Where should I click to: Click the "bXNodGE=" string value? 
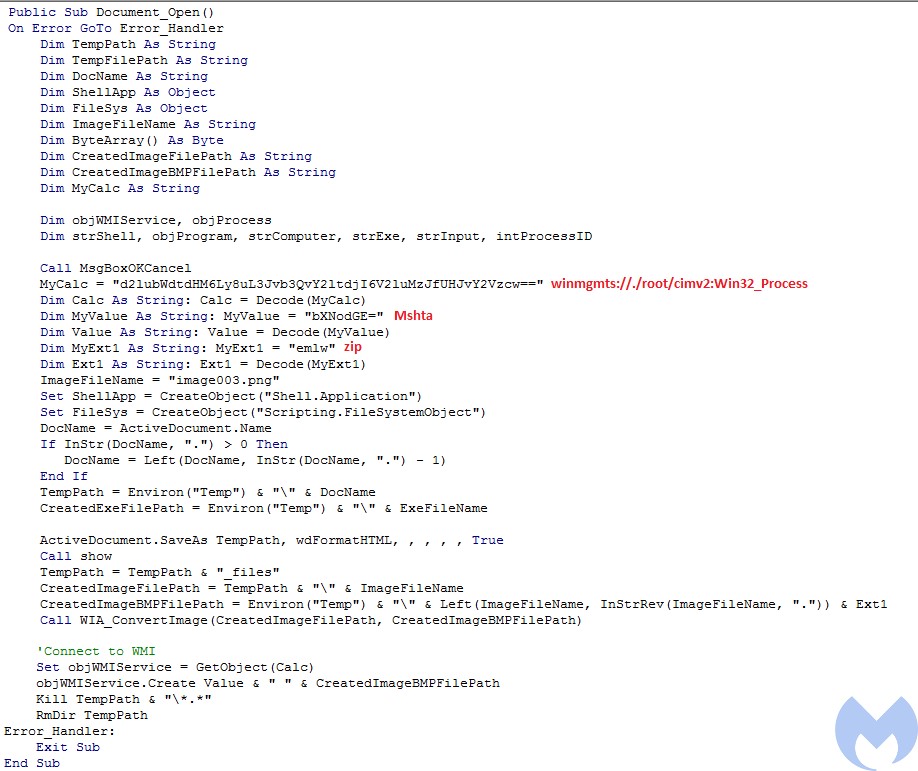344,316
